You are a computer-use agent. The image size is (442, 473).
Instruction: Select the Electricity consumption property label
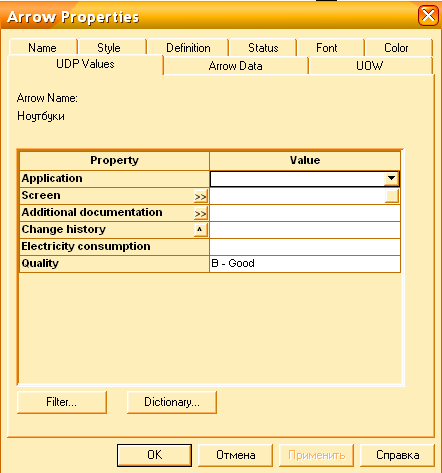[86, 246]
